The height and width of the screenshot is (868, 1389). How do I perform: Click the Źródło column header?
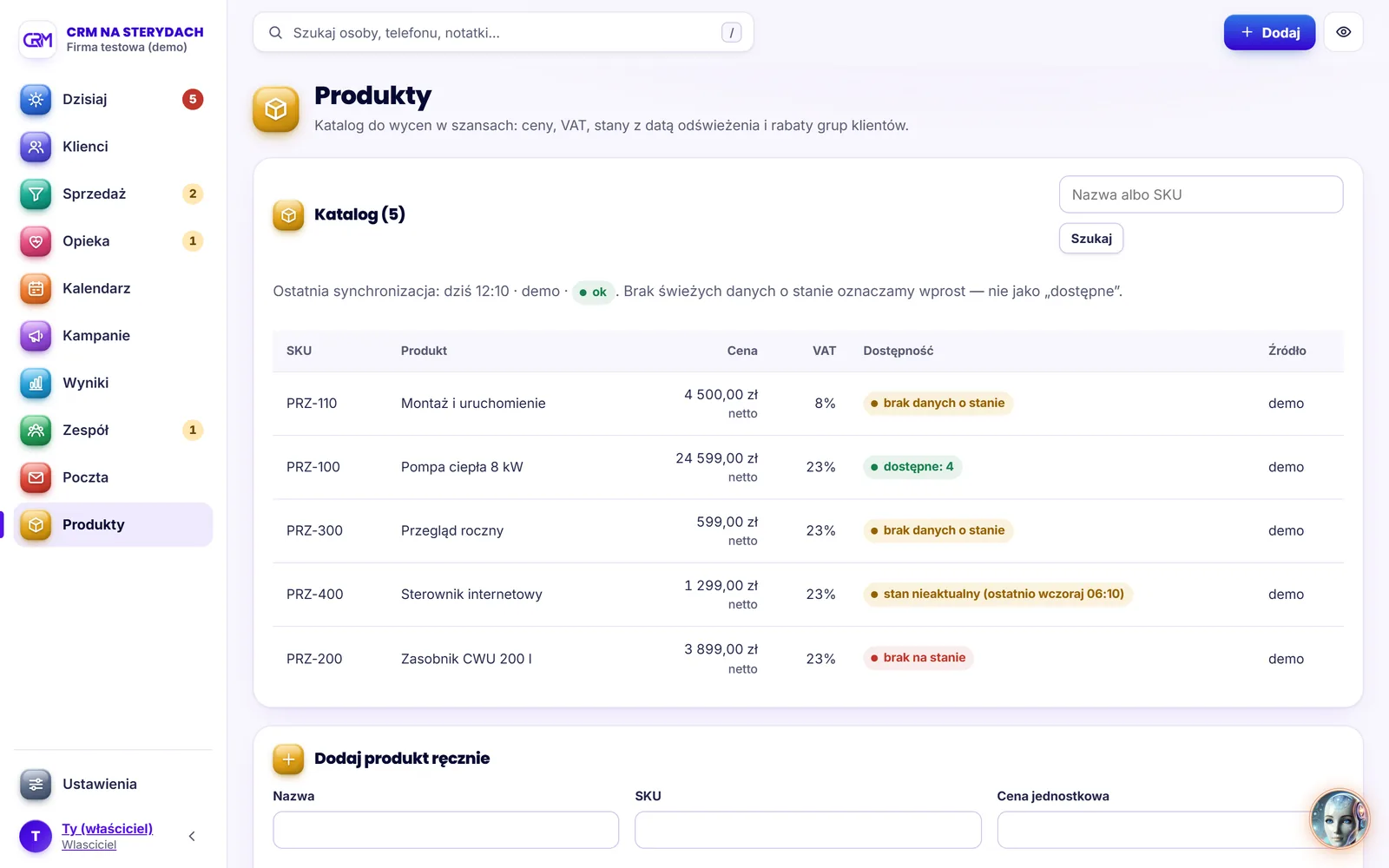point(1287,352)
